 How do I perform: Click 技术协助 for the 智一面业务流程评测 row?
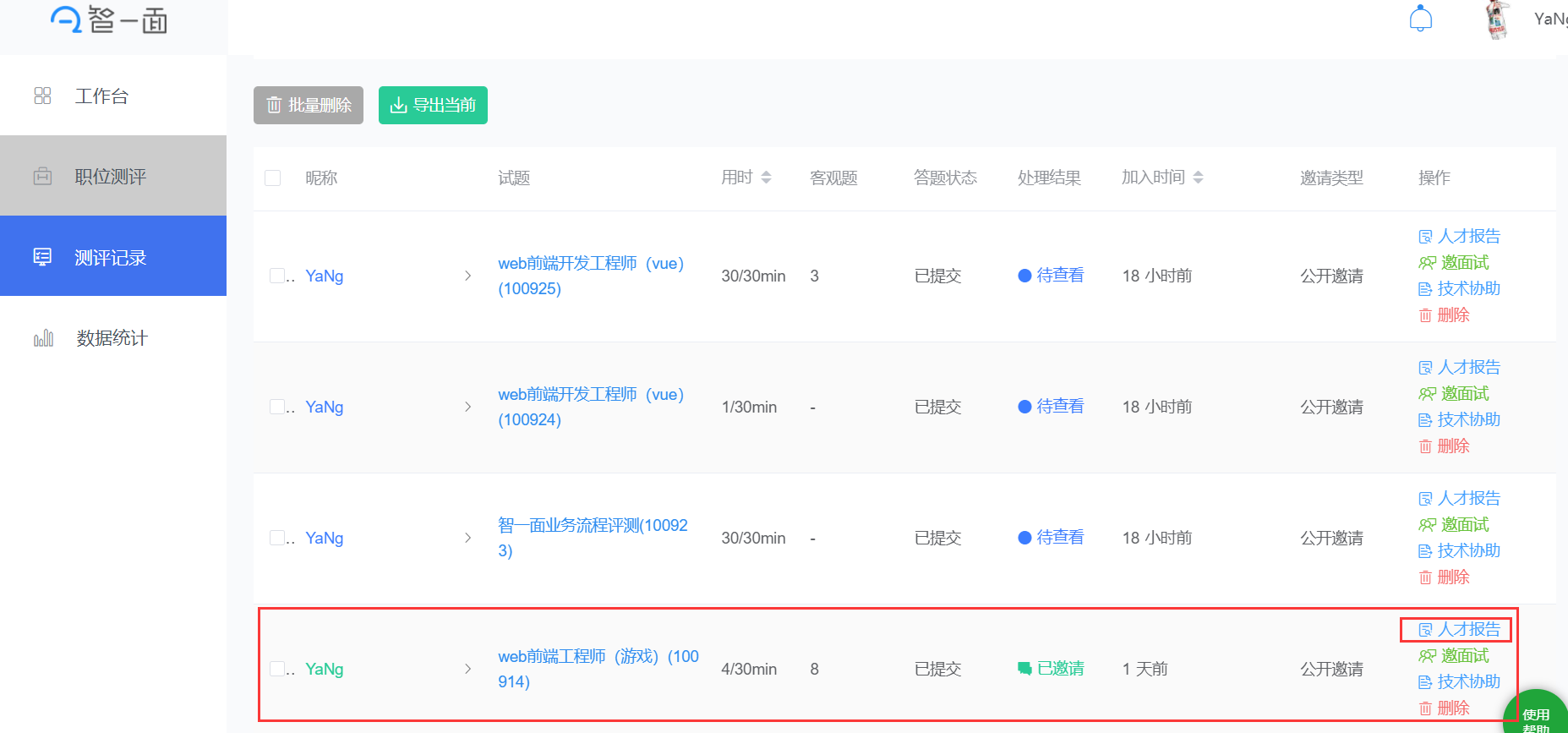1460,550
